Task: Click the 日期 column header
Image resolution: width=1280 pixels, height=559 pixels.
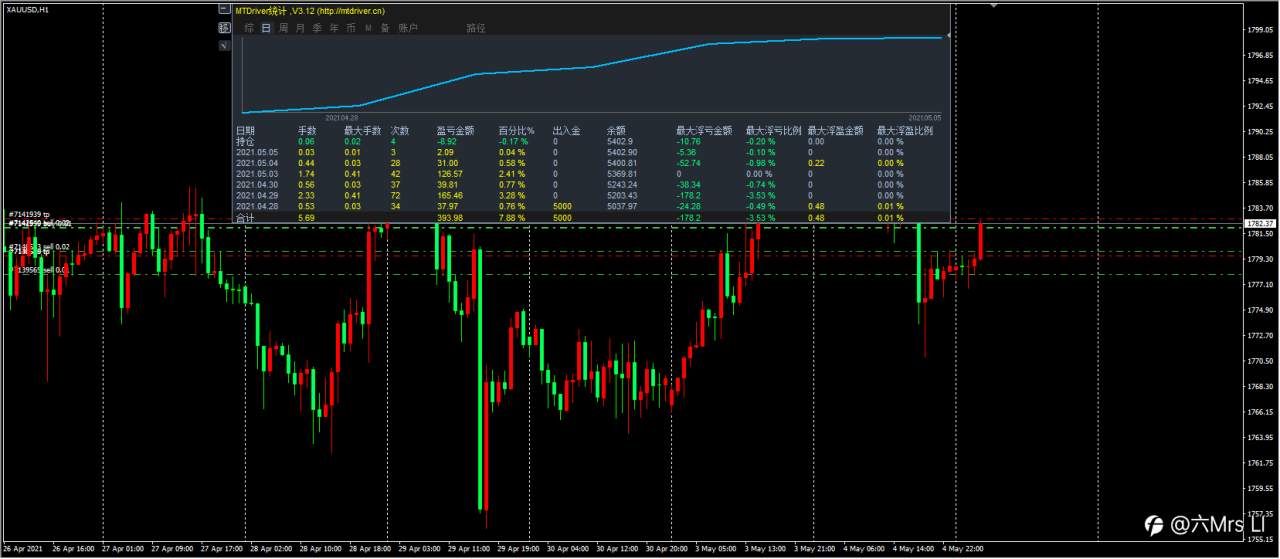Action: tap(245, 130)
